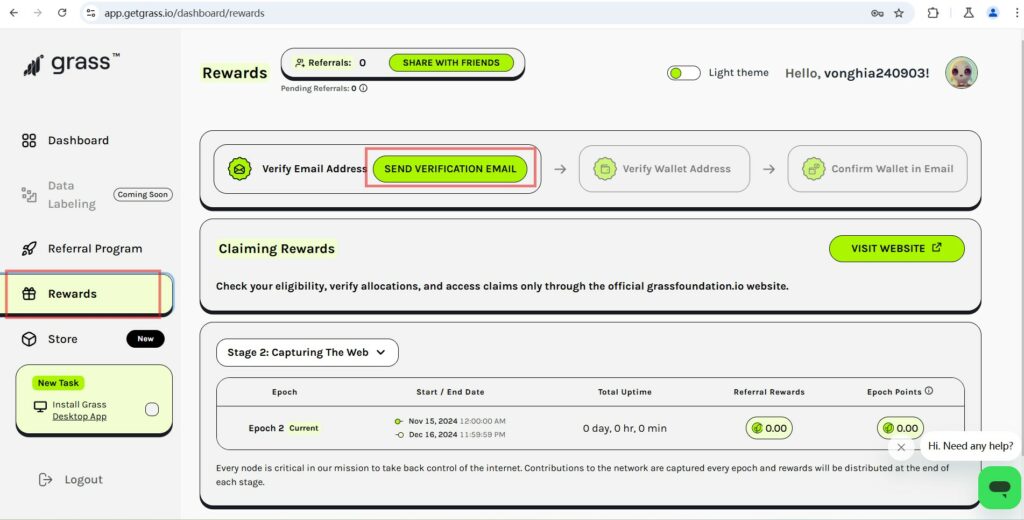Click the Share With Friends button
This screenshot has height=520, width=1024.
pyautogui.click(x=450, y=63)
